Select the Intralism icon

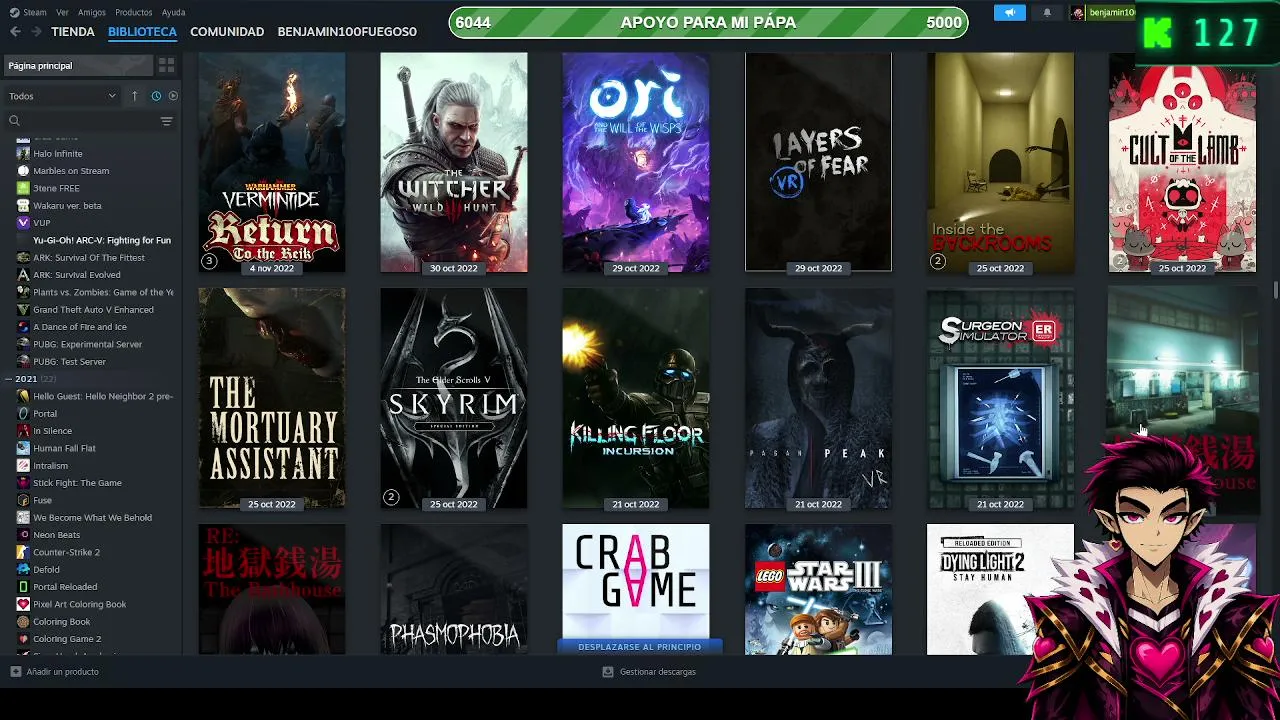click(24, 466)
